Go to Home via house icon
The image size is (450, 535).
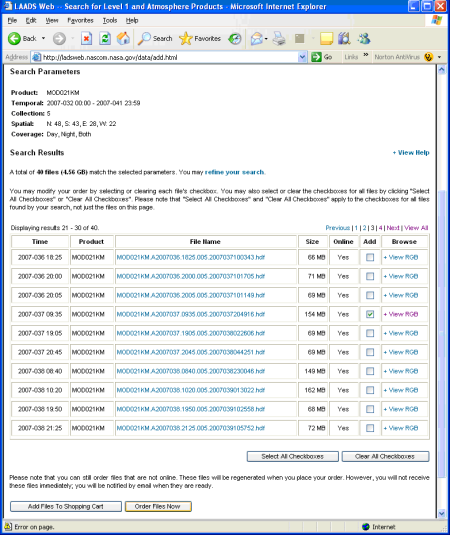point(123,39)
